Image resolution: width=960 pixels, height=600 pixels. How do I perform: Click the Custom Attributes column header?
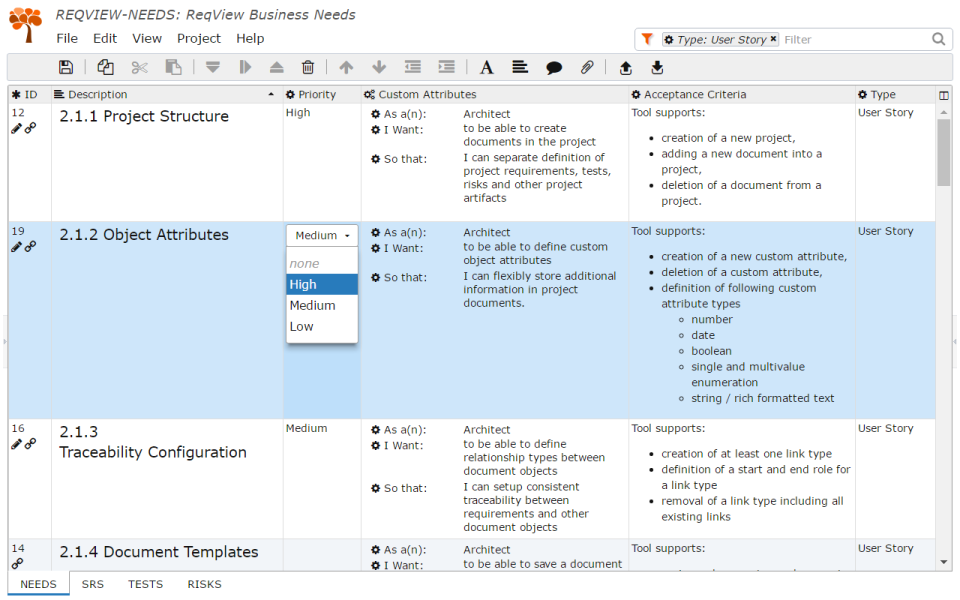[494, 95]
